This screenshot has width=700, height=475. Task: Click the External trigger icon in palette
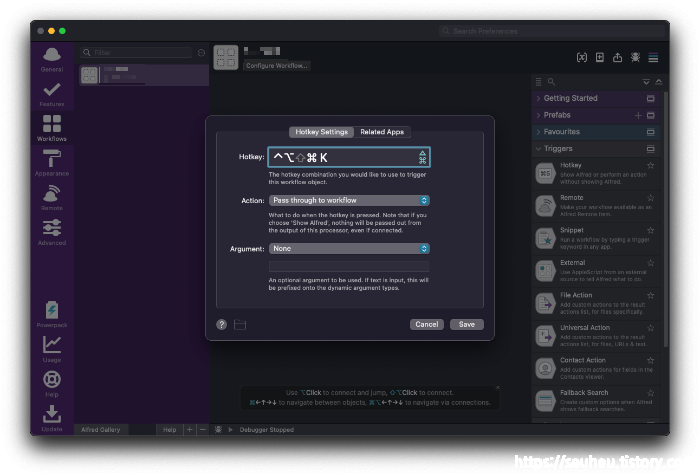pos(545,271)
